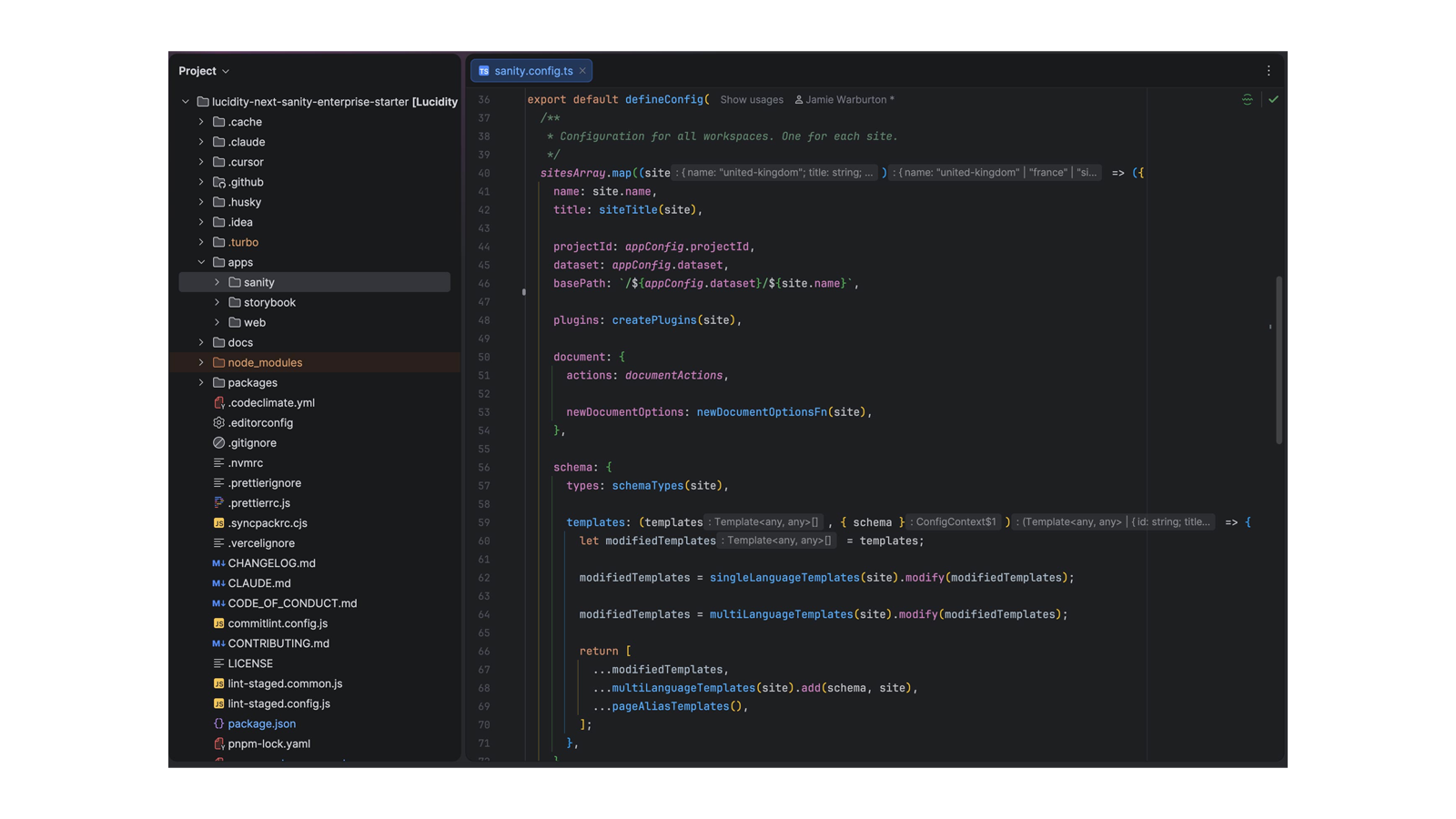The width and height of the screenshot is (1456, 819).
Task: Click the CLAUDE.md markdown icon
Action: click(218, 583)
